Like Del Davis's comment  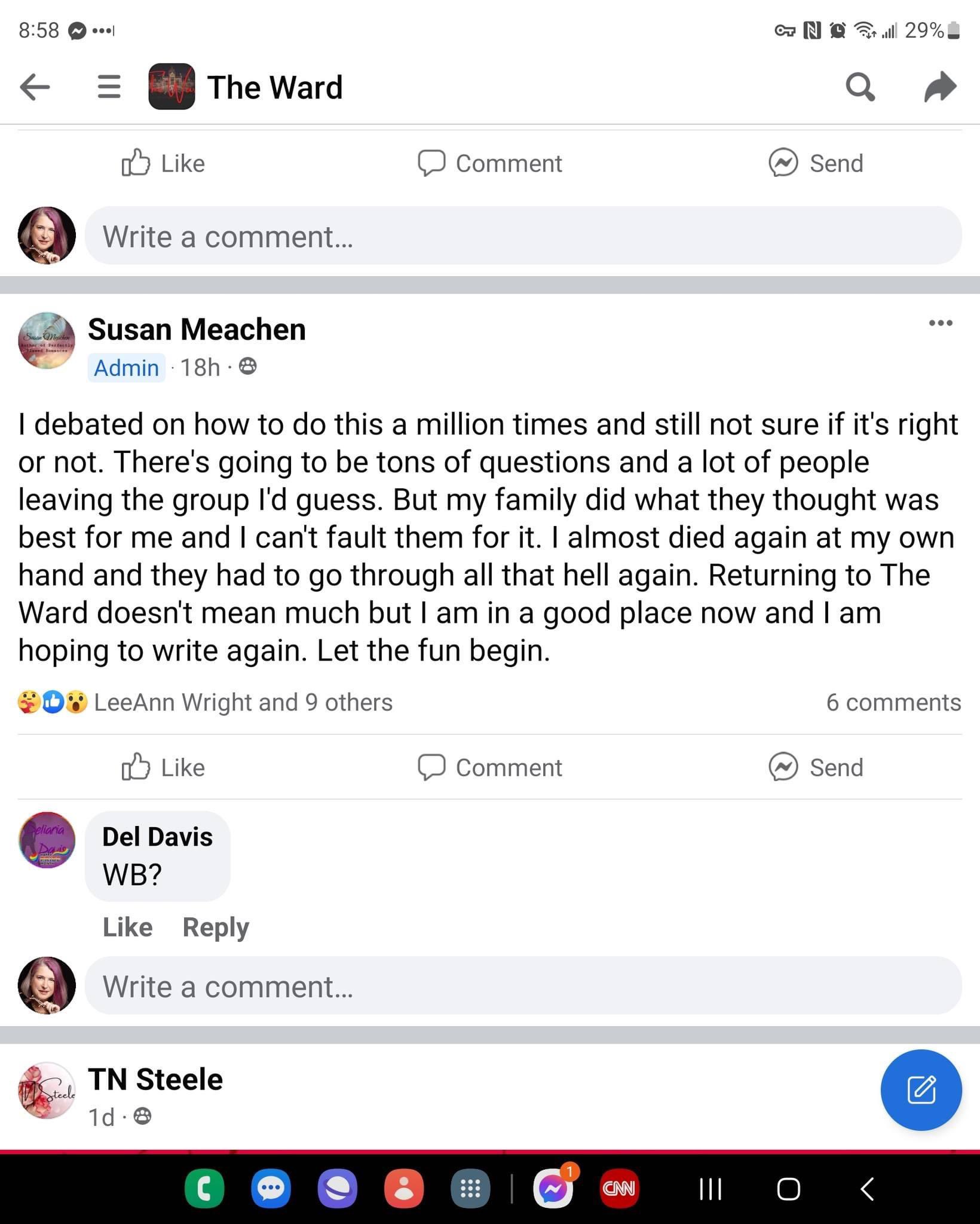pyautogui.click(x=127, y=927)
